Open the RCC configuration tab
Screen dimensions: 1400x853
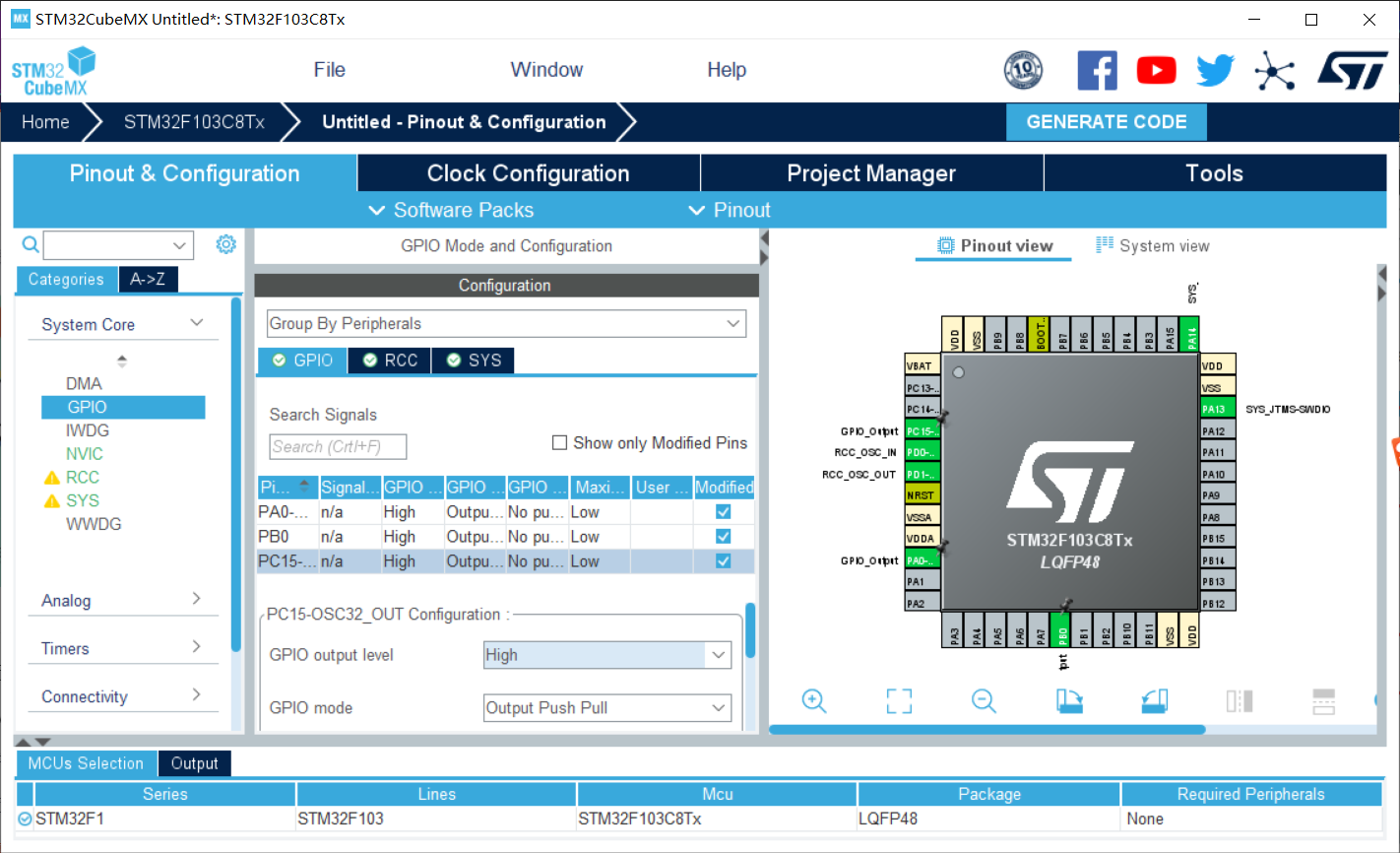coord(390,361)
